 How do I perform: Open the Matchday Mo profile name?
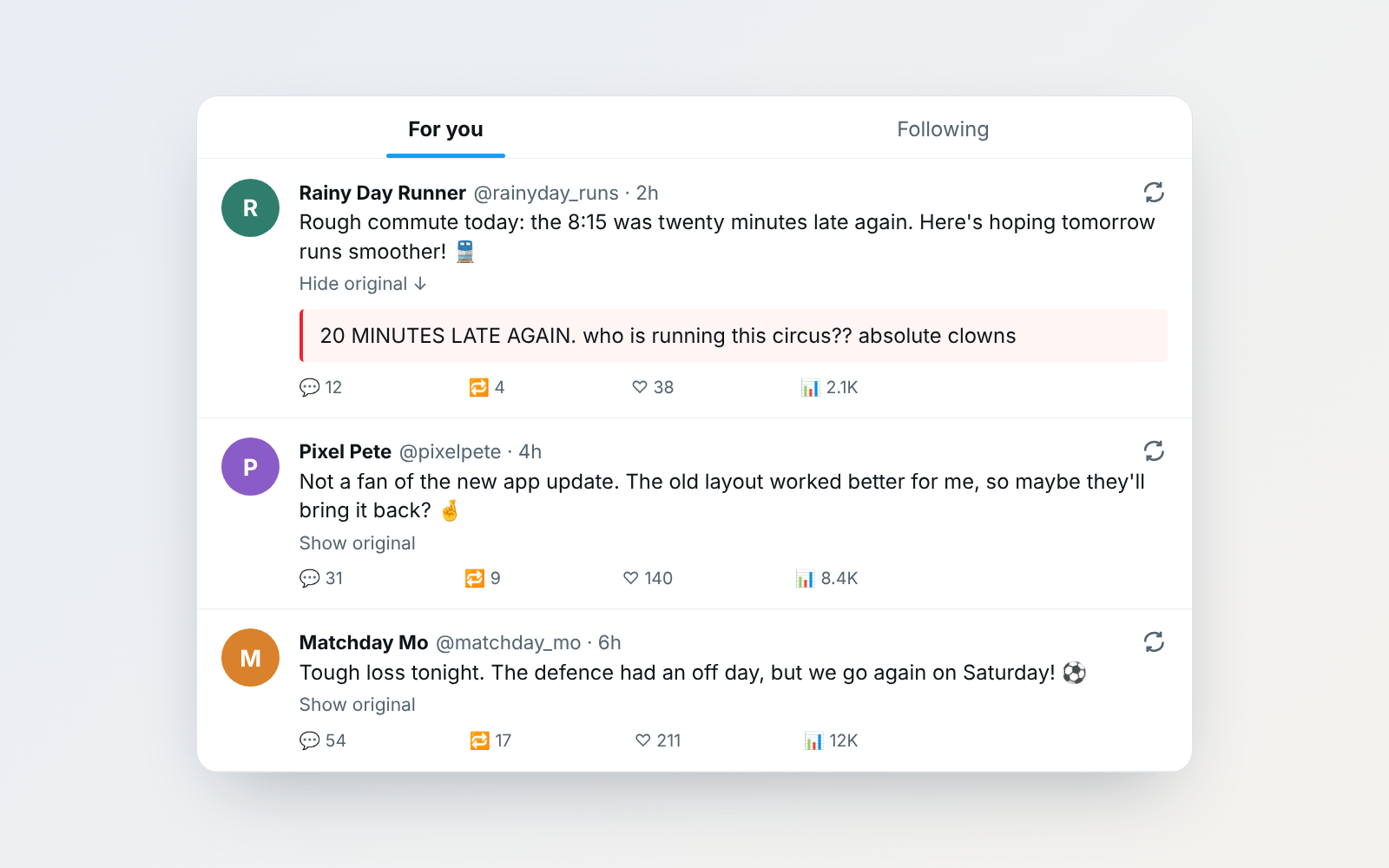tap(364, 642)
